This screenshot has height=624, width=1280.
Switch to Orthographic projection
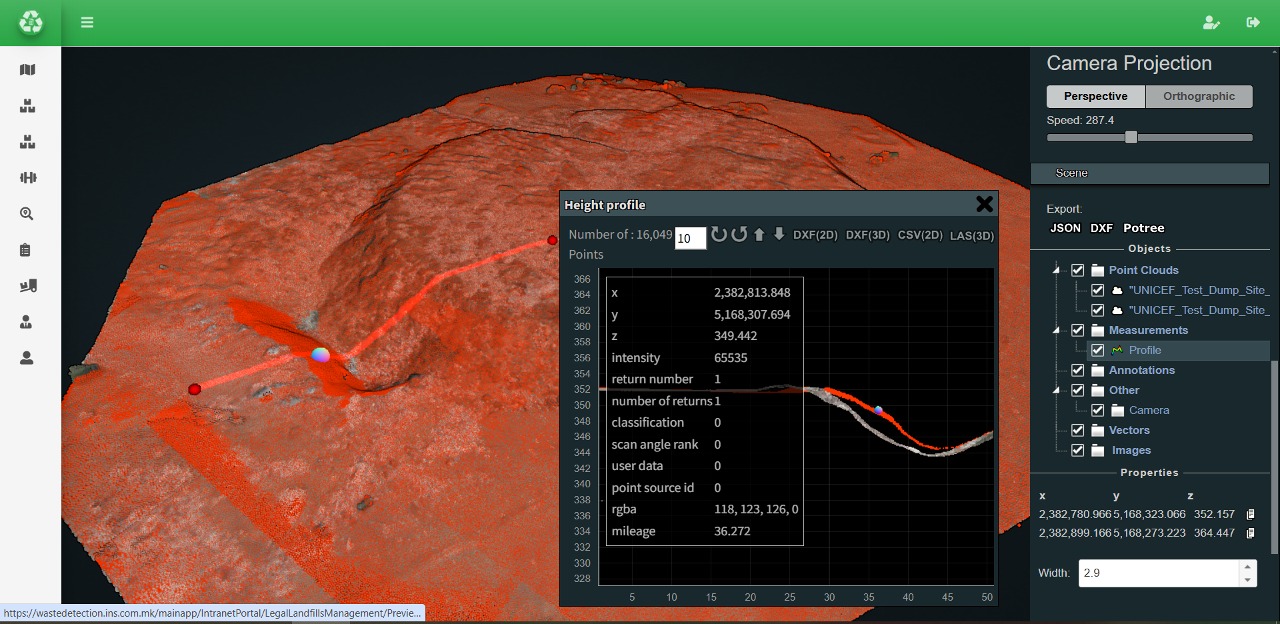click(1199, 96)
